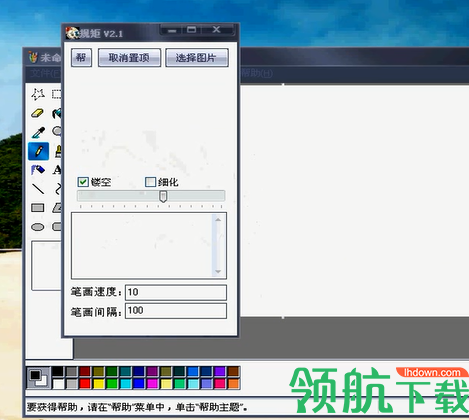Image resolution: width=469 pixels, height=420 pixels.
Task: Click the threshold slider thumb
Action: tap(163, 196)
